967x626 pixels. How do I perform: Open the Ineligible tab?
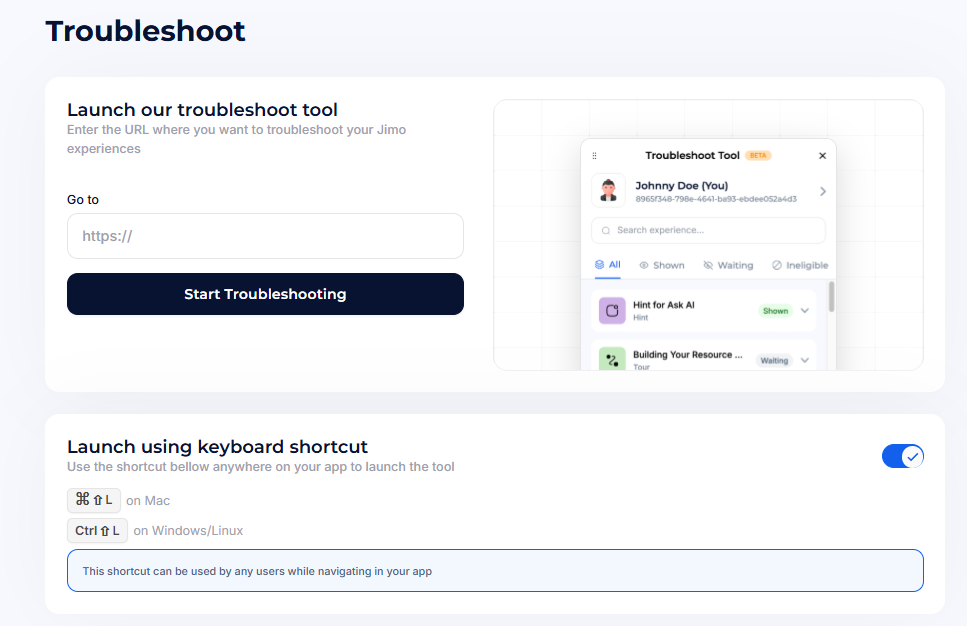(x=800, y=265)
